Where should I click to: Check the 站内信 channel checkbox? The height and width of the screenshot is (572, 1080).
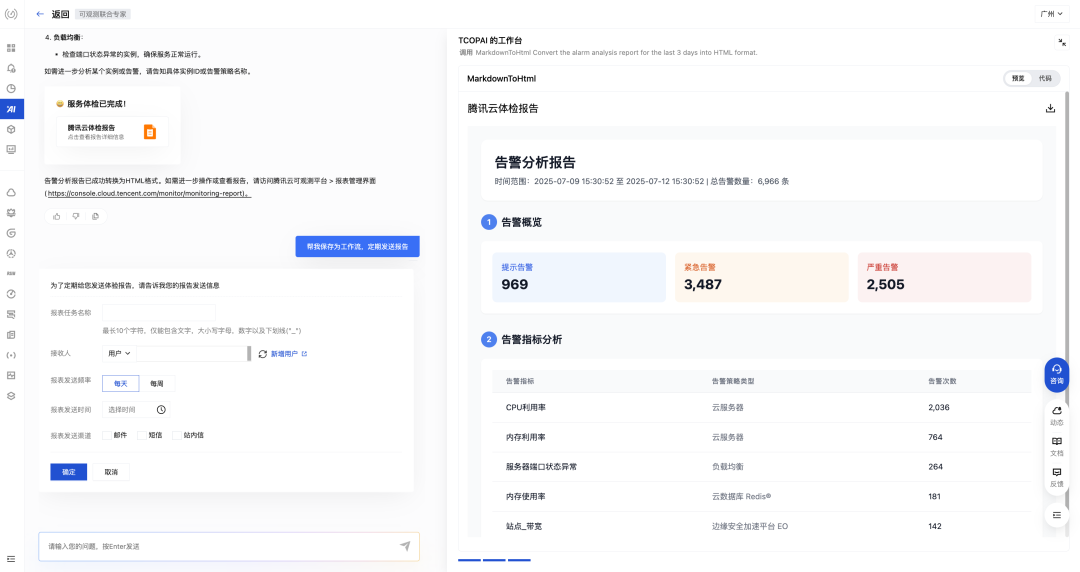click(x=177, y=436)
